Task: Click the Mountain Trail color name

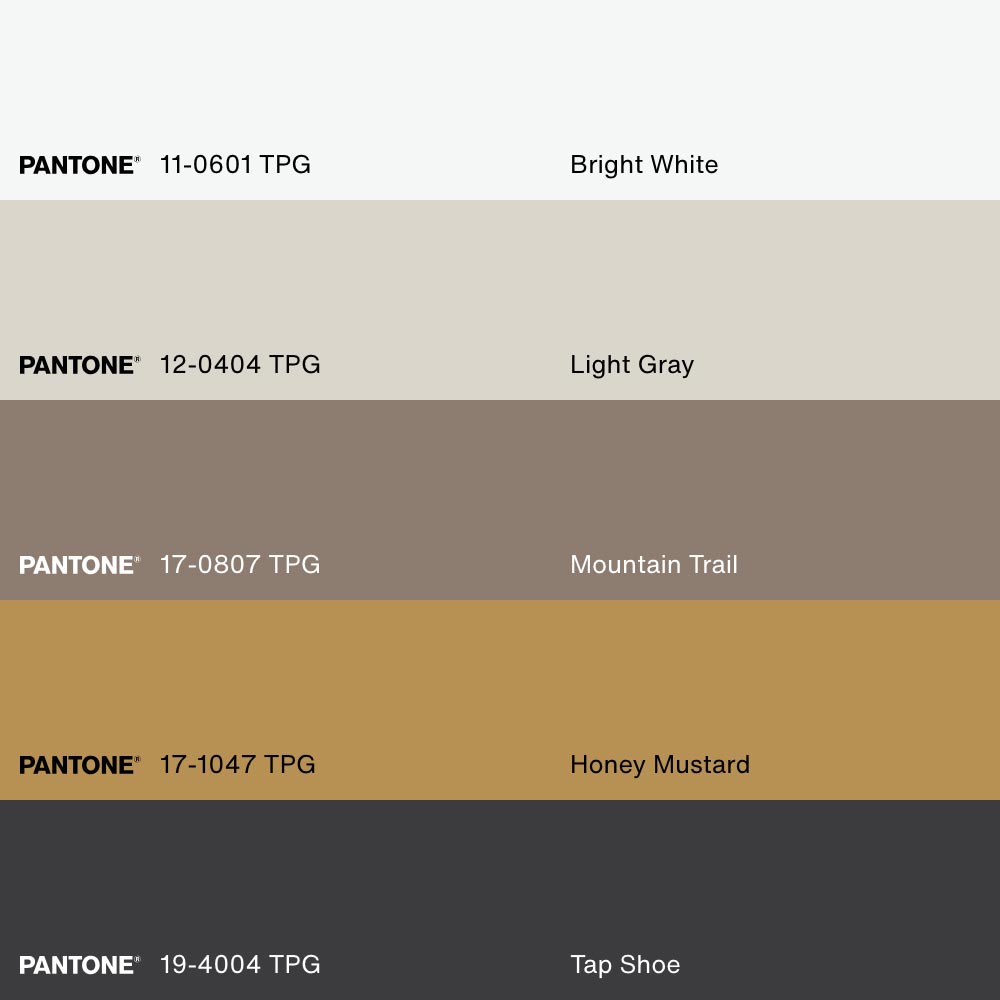Action: pos(654,564)
